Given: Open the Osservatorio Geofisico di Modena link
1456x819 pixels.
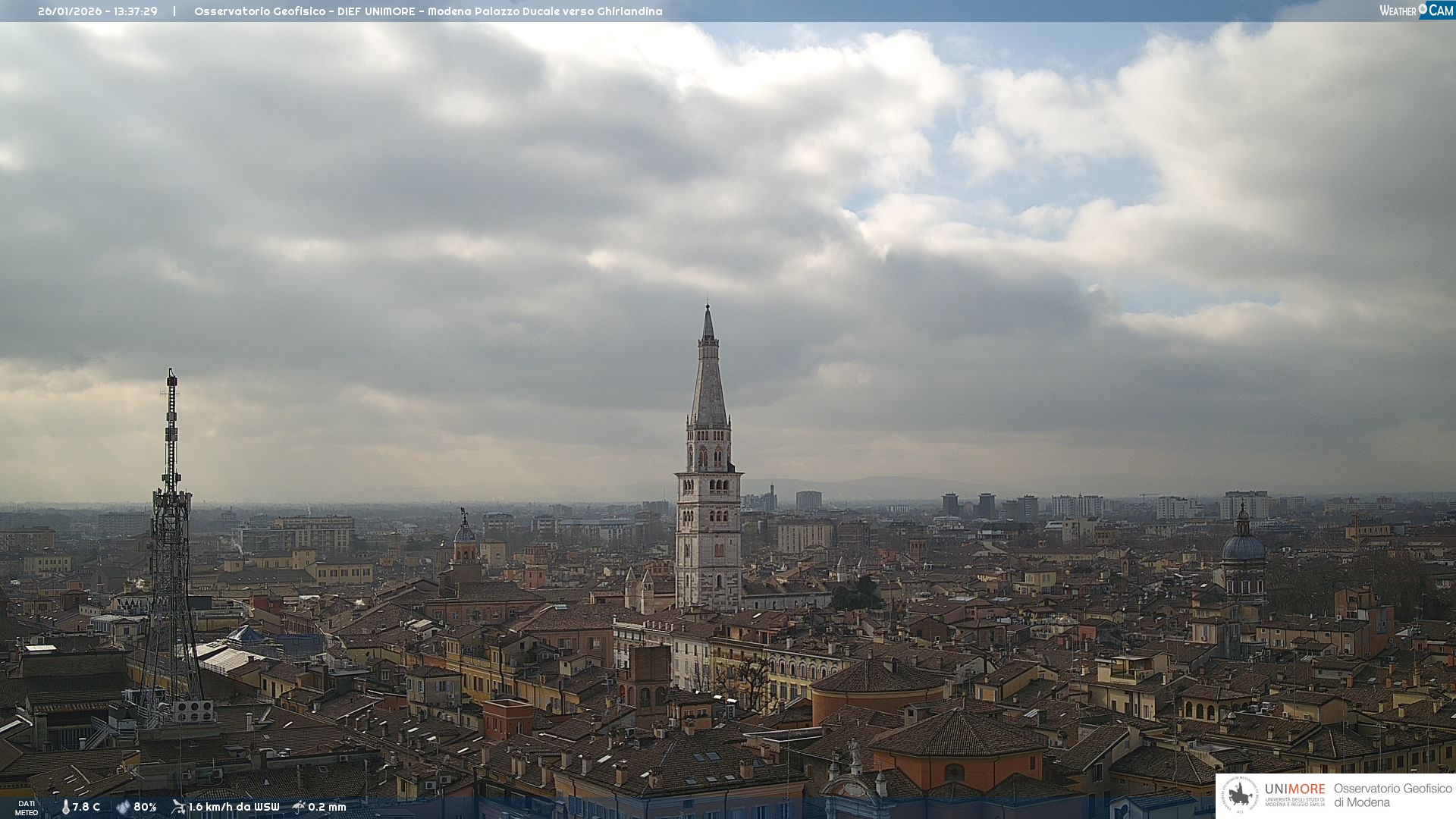Looking at the screenshot, I should coord(1392,795).
